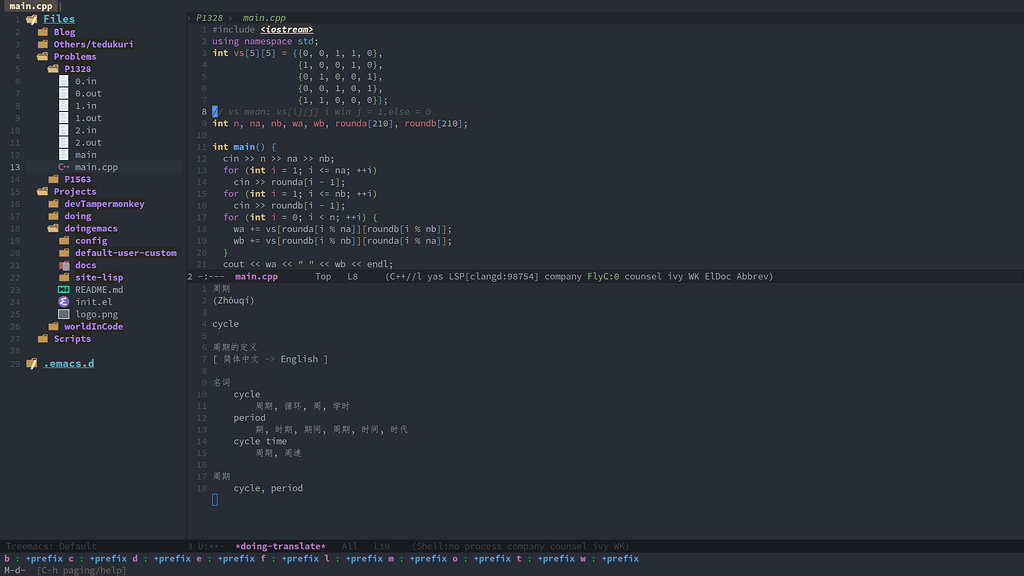1024x576 pixels.
Task: Expand the P1563 folder
Action: [53, 179]
